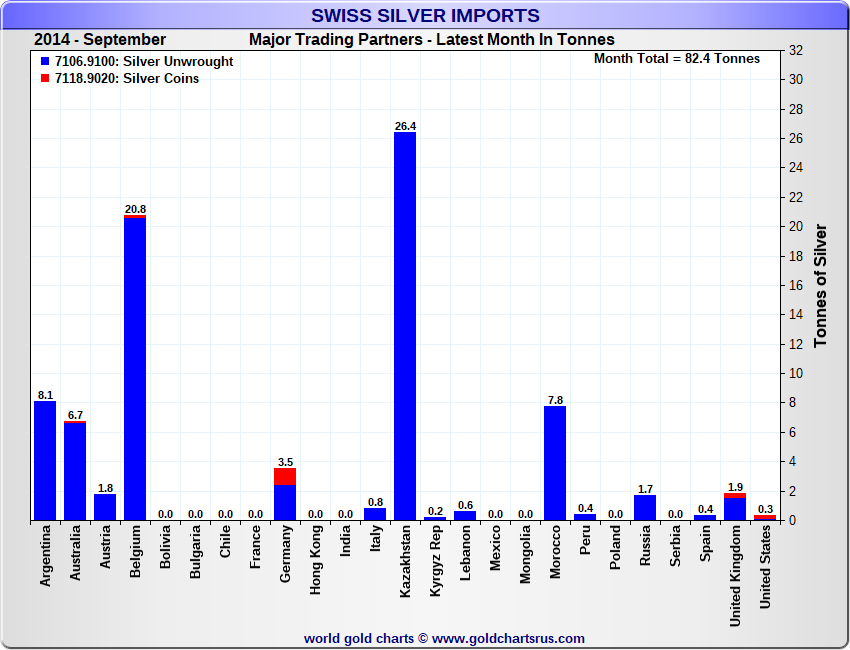Select the Belgium bar labeled 20.8
Viewport: 850px width, 650px height.
pyautogui.click(x=135, y=368)
